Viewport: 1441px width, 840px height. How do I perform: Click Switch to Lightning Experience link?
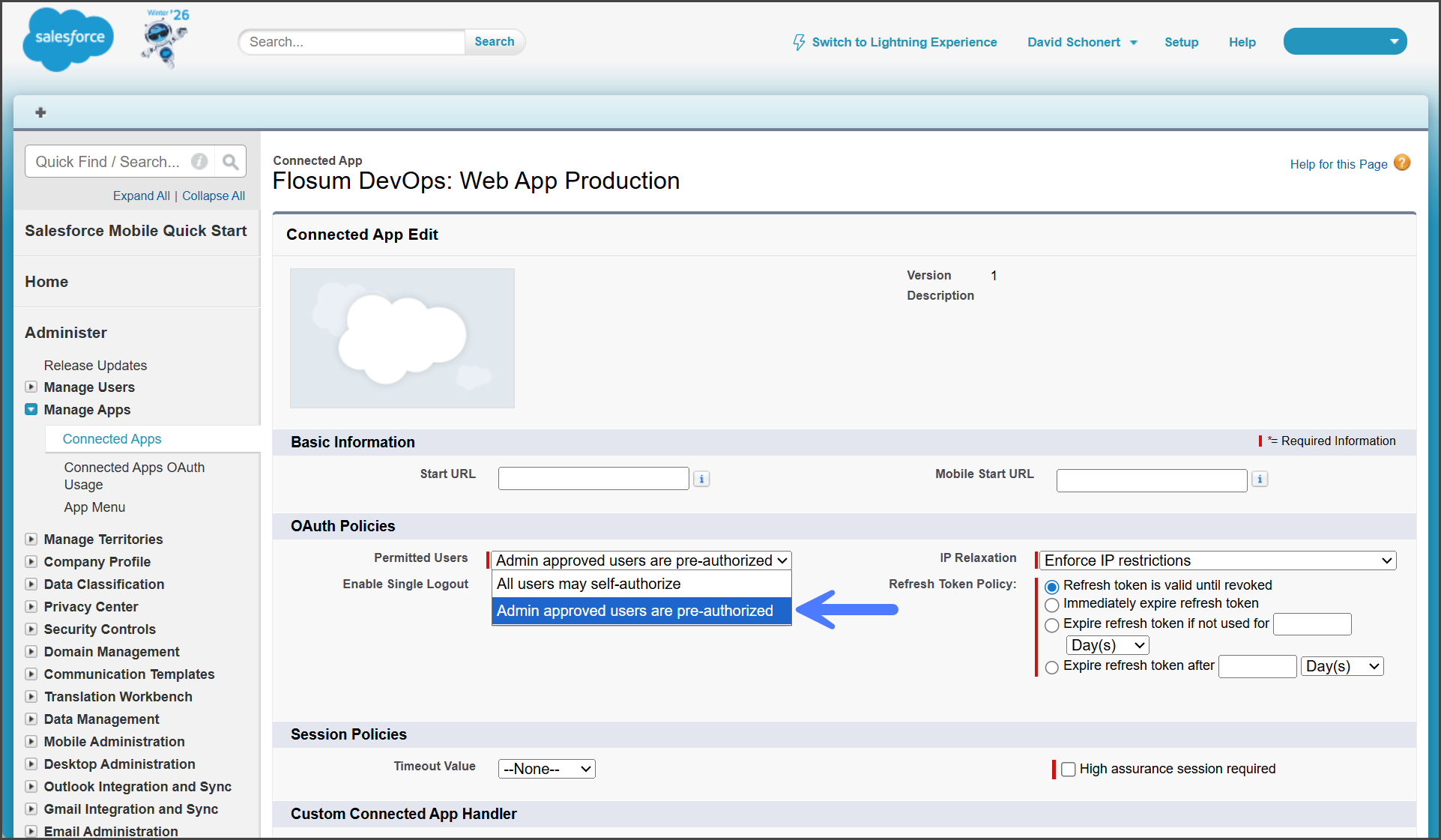[x=904, y=42]
